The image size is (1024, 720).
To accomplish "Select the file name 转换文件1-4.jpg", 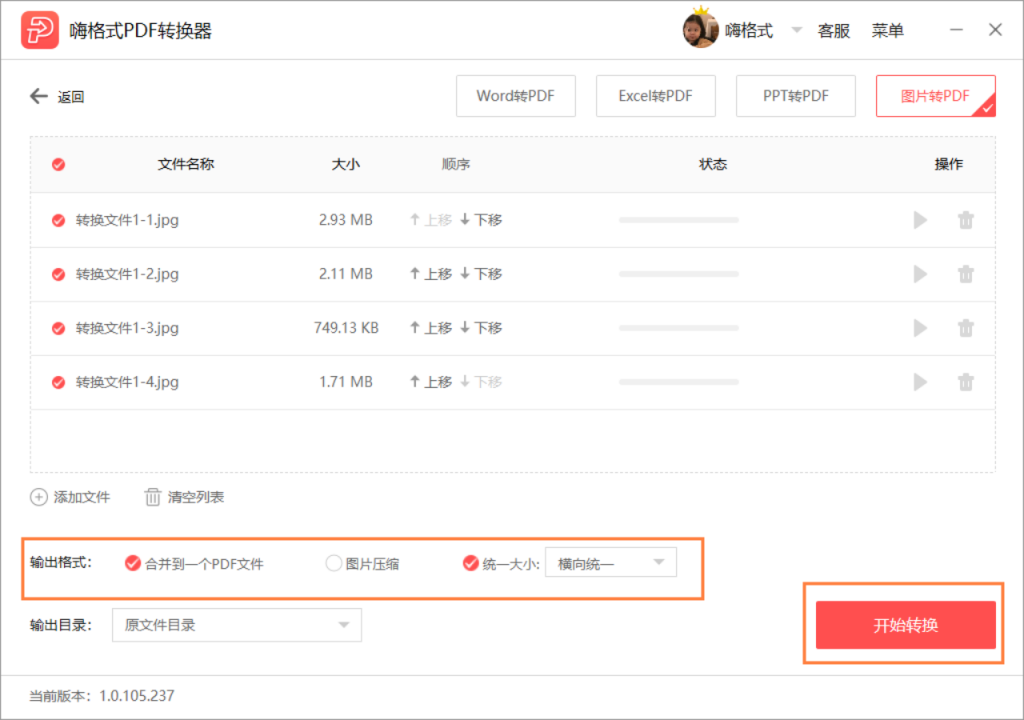I will pos(127,382).
